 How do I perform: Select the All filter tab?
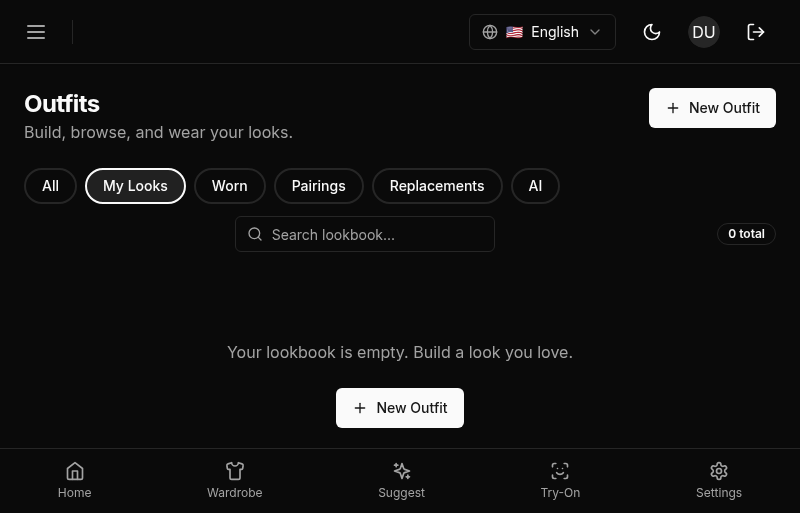coord(50,186)
